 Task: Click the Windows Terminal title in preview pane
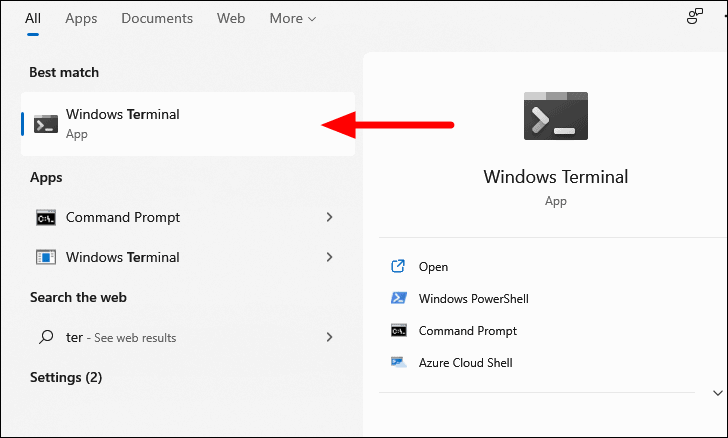coord(556,177)
